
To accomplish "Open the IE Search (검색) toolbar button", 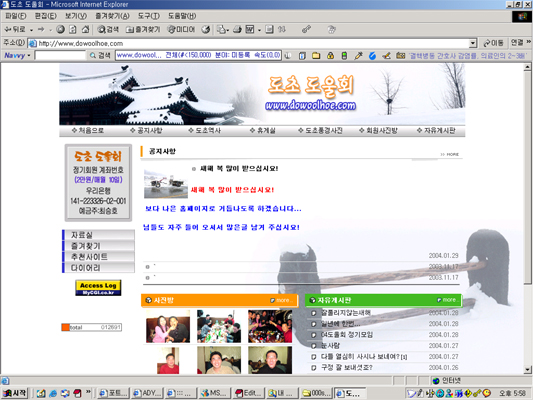I will [x=108, y=30].
